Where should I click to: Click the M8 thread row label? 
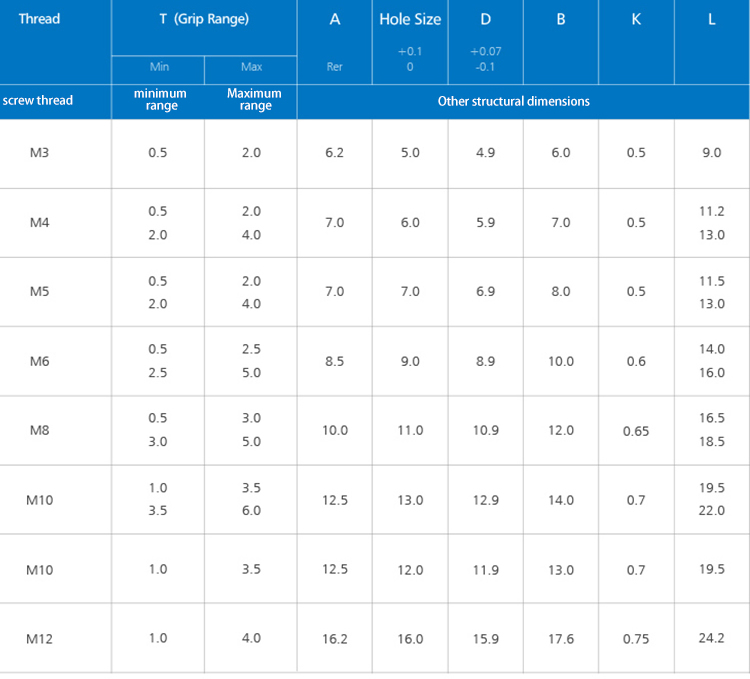40,430
